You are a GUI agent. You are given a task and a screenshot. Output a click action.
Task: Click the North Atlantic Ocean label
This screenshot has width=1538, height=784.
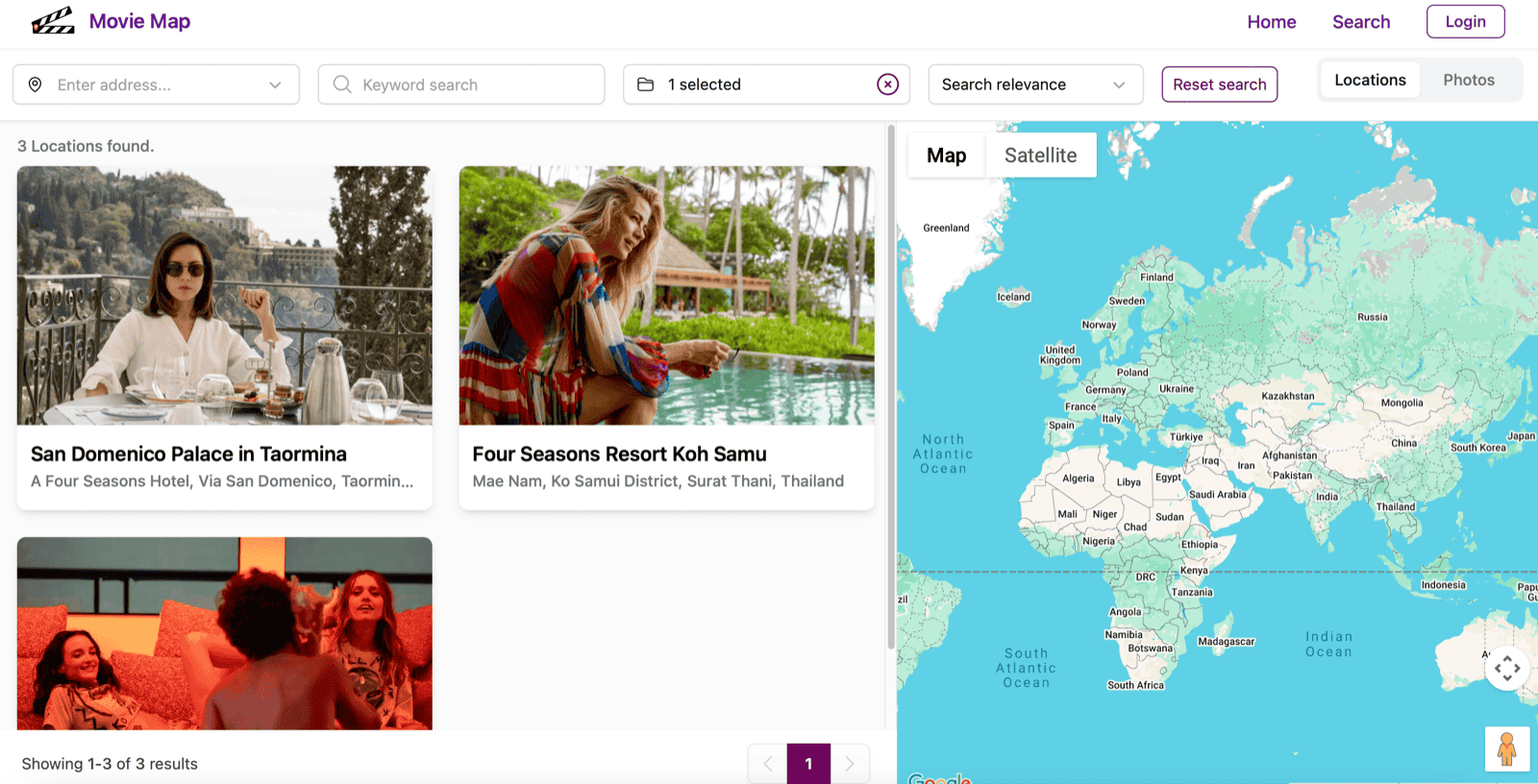pyautogui.click(x=943, y=453)
